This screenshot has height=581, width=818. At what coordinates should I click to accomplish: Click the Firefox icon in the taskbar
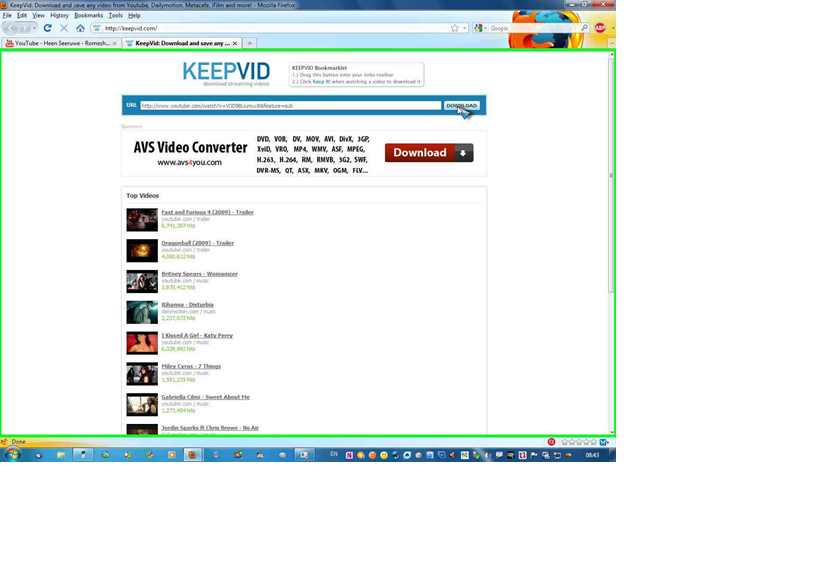coord(192,454)
